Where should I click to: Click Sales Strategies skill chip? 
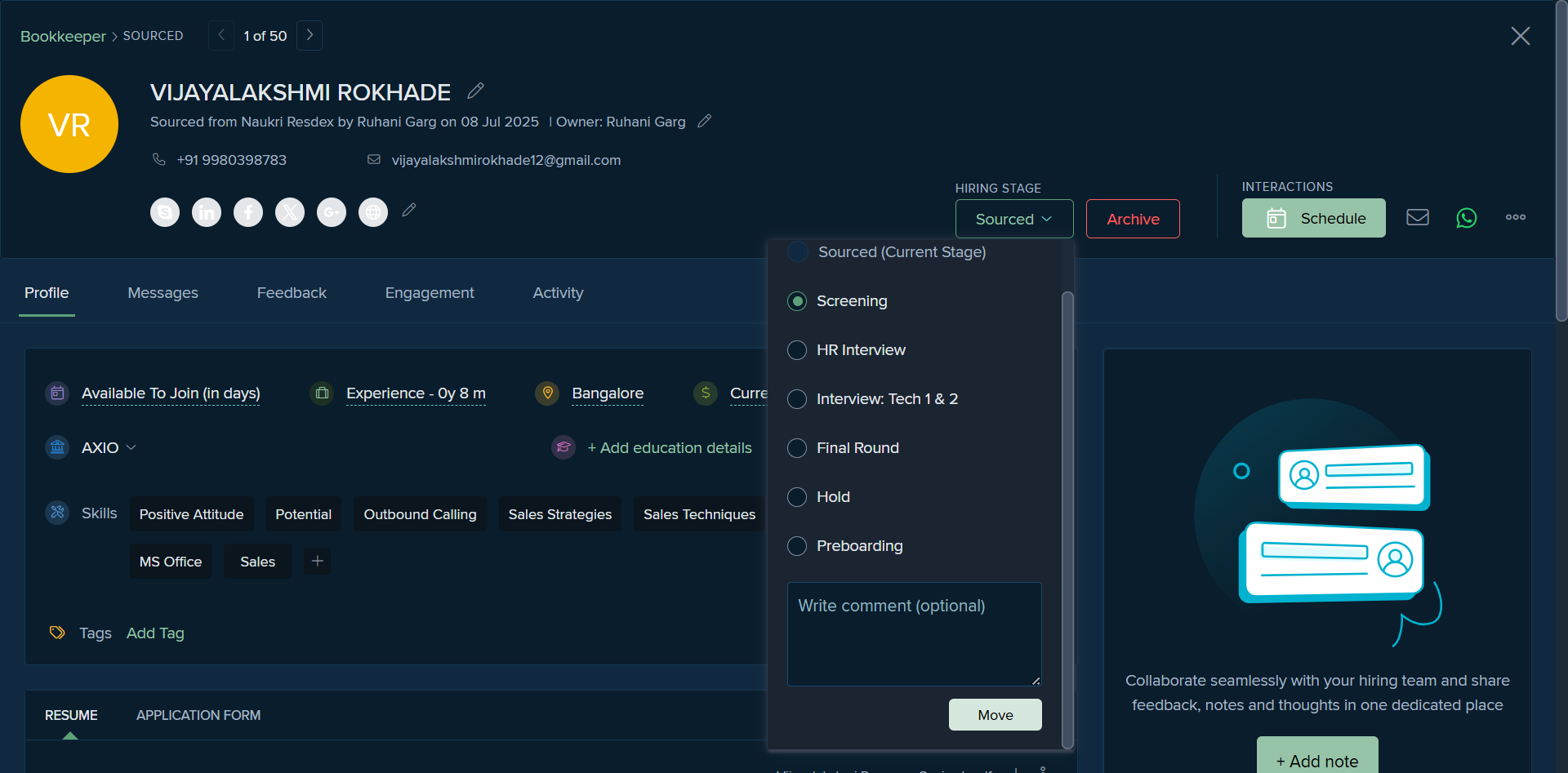click(x=559, y=514)
